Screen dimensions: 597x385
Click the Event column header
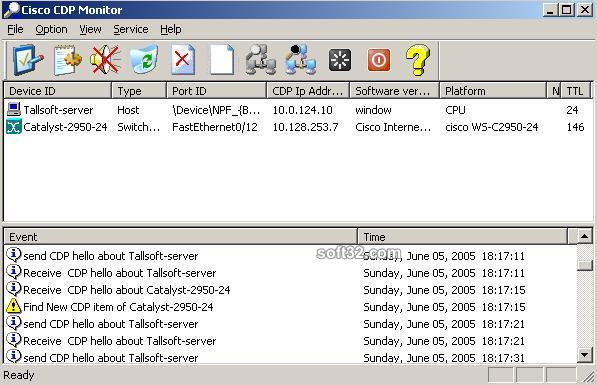[180, 237]
